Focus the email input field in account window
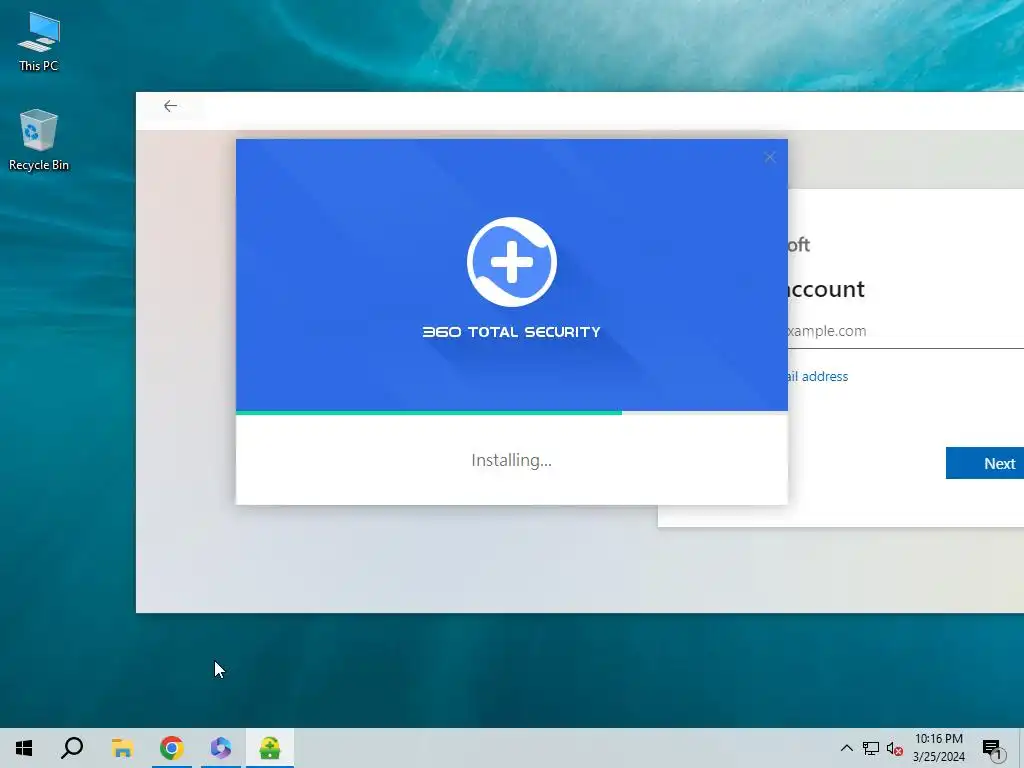This screenshot has height=768, width=1024. click(905, 332)
